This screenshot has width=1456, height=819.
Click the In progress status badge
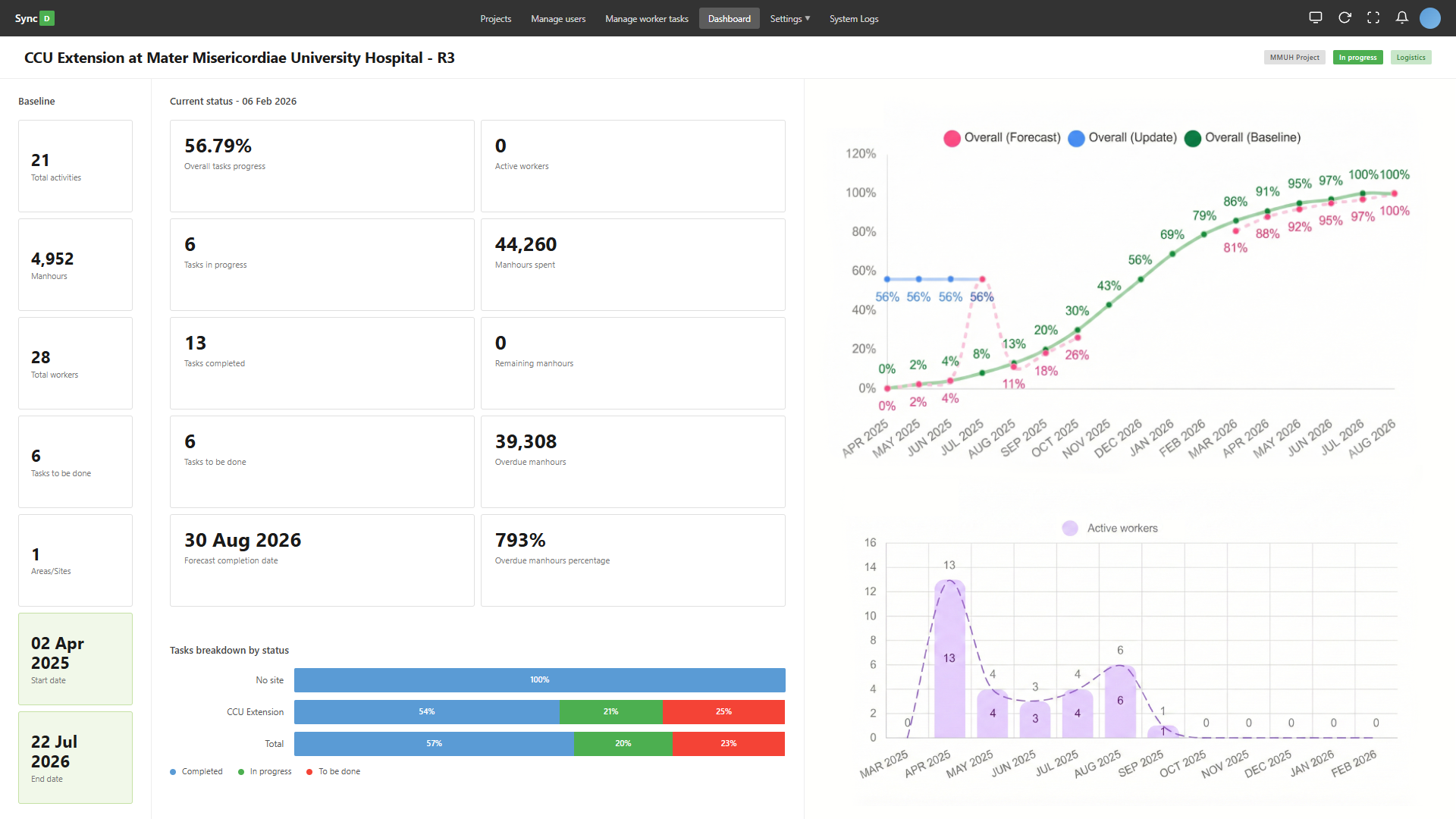pyautogui.click(x=1357, y=58)
